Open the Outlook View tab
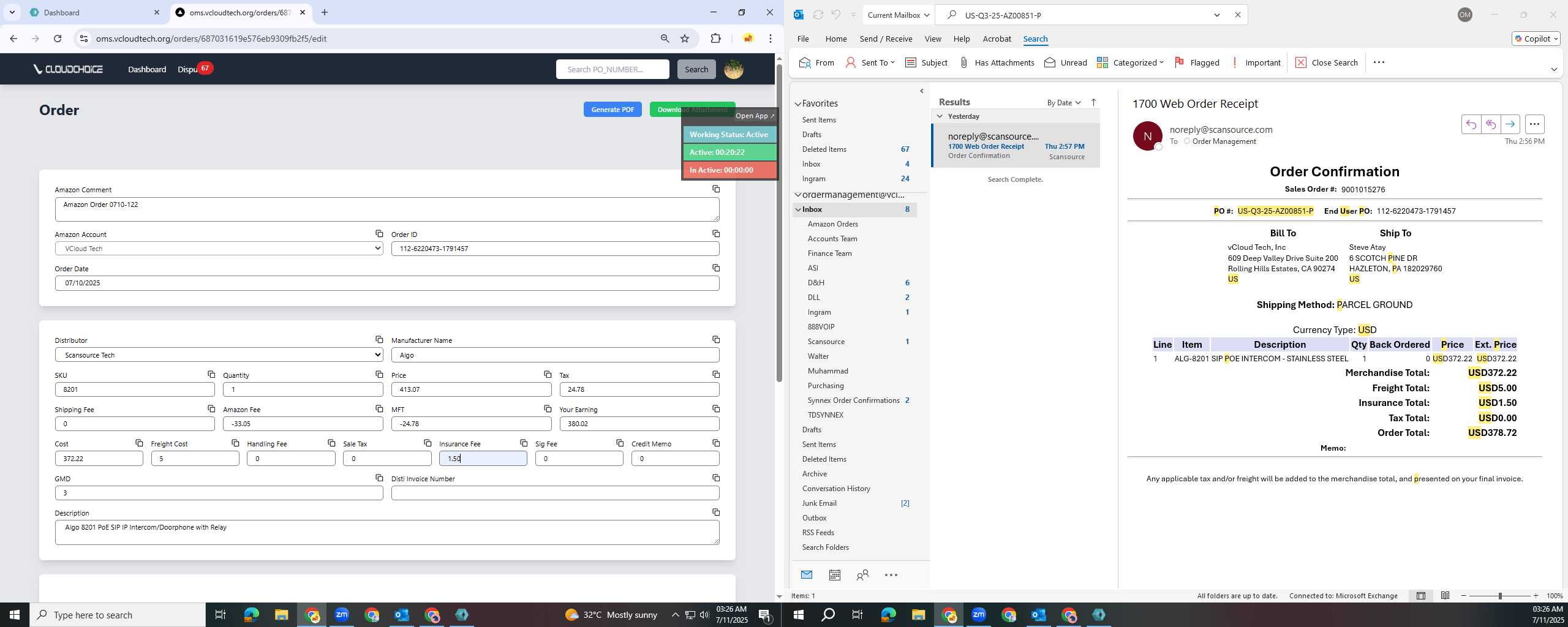This screenshot has height=627, width=1568. coord(933,39)
